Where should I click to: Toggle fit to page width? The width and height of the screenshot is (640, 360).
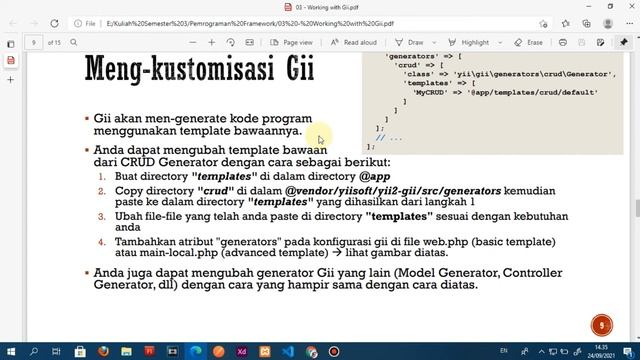(x=249, y=42)
